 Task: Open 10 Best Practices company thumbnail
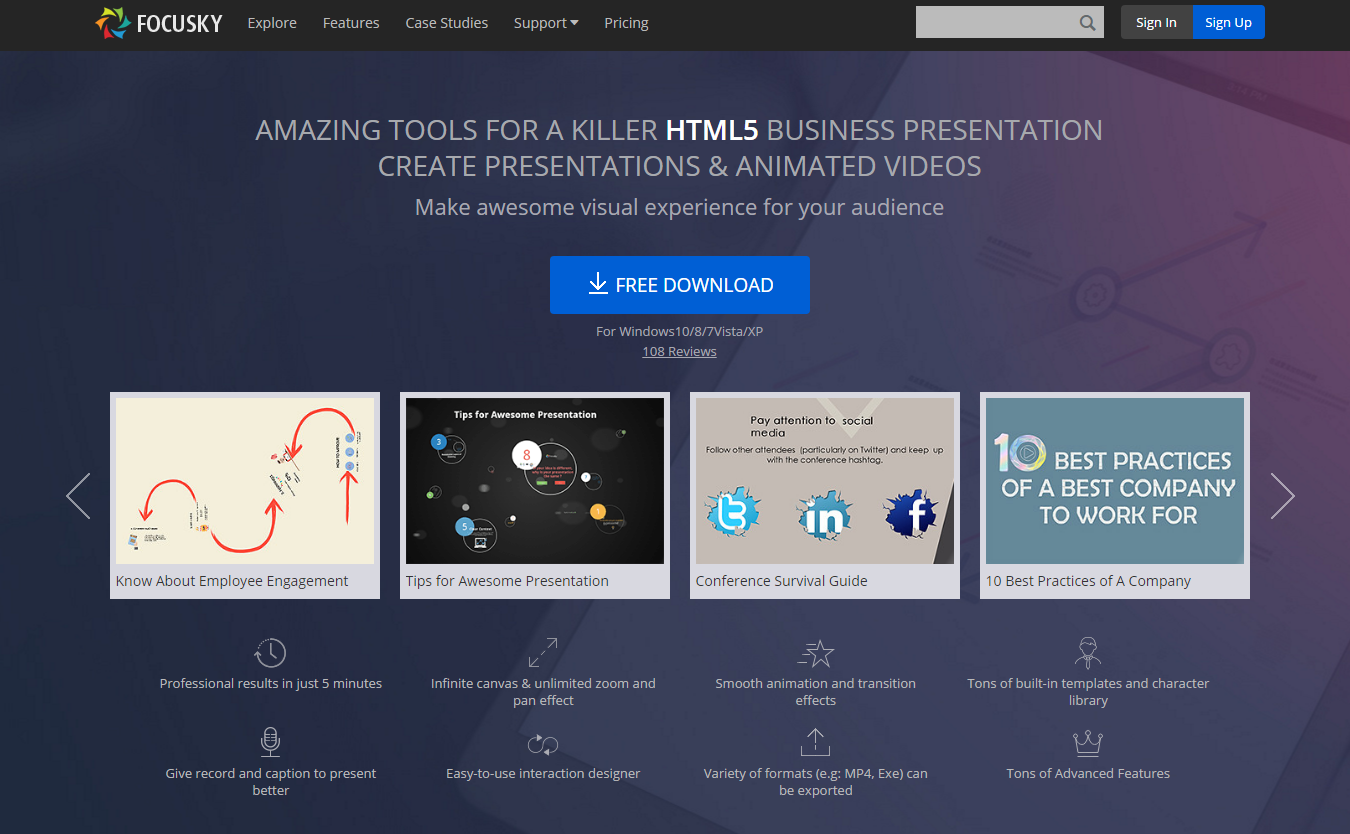[x=1115, y=481]
